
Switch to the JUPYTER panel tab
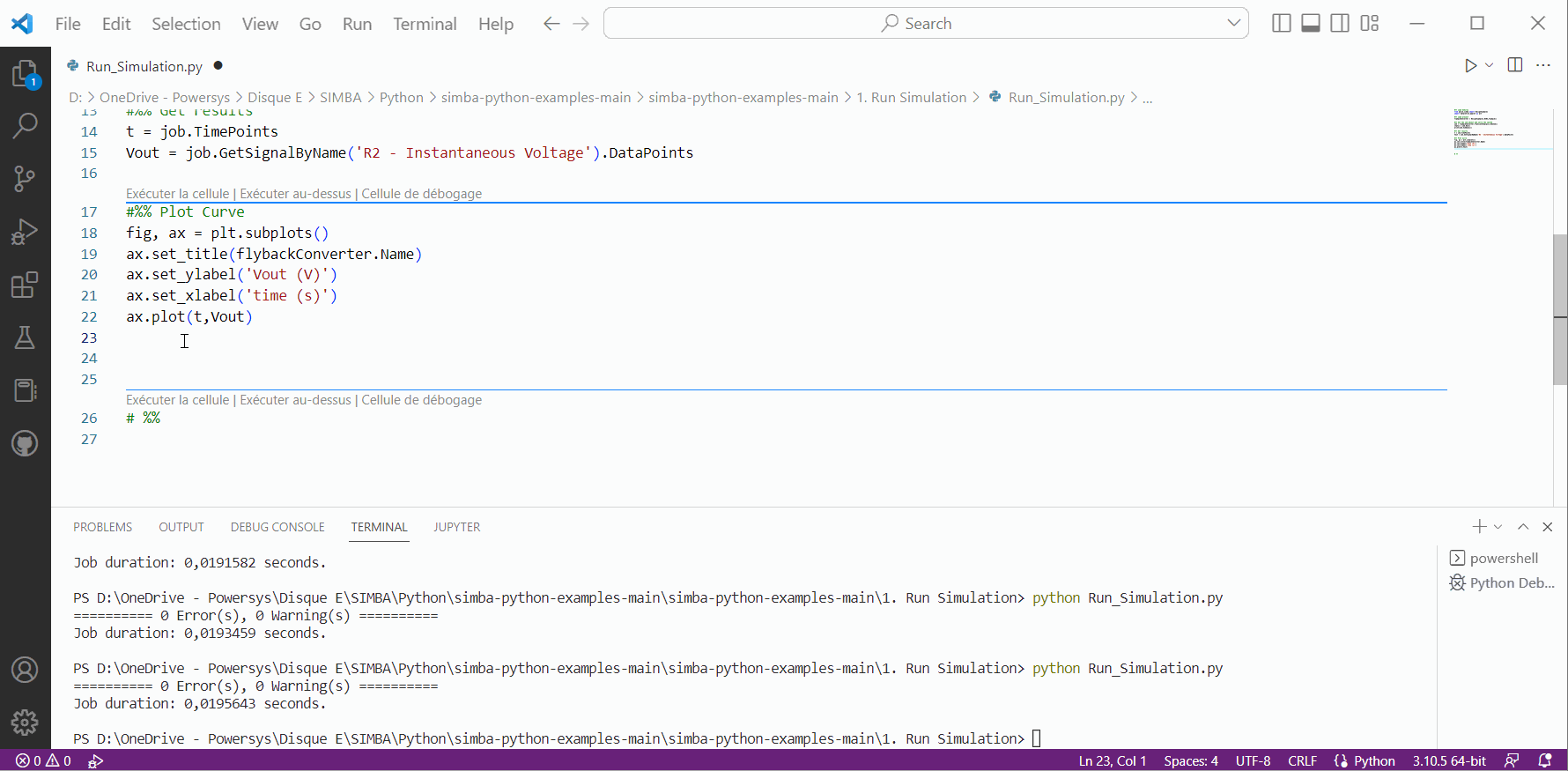click(x=456, y=527)
